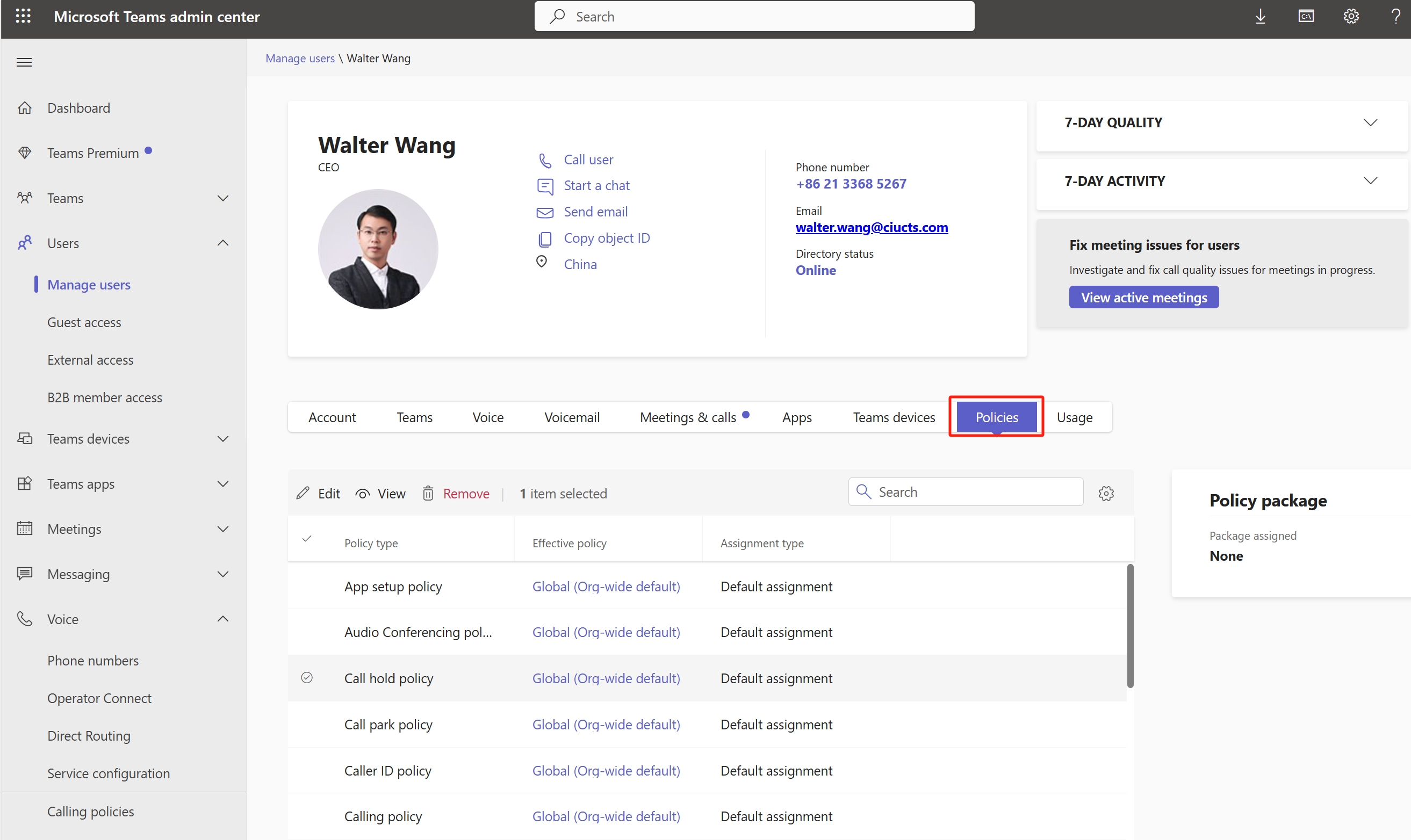Select the Policies tab

(x=997, y=417)
